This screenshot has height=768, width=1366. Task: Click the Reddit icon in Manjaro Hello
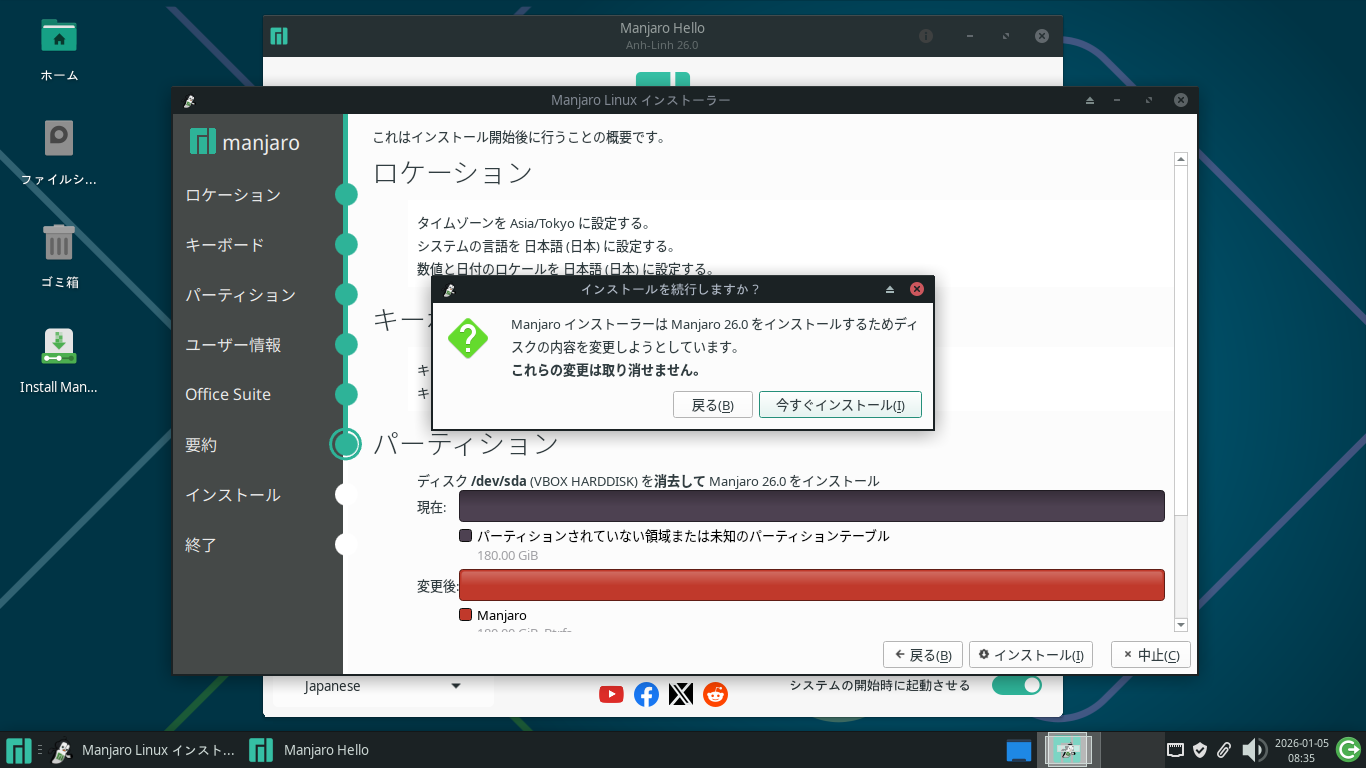click(716, 694)
